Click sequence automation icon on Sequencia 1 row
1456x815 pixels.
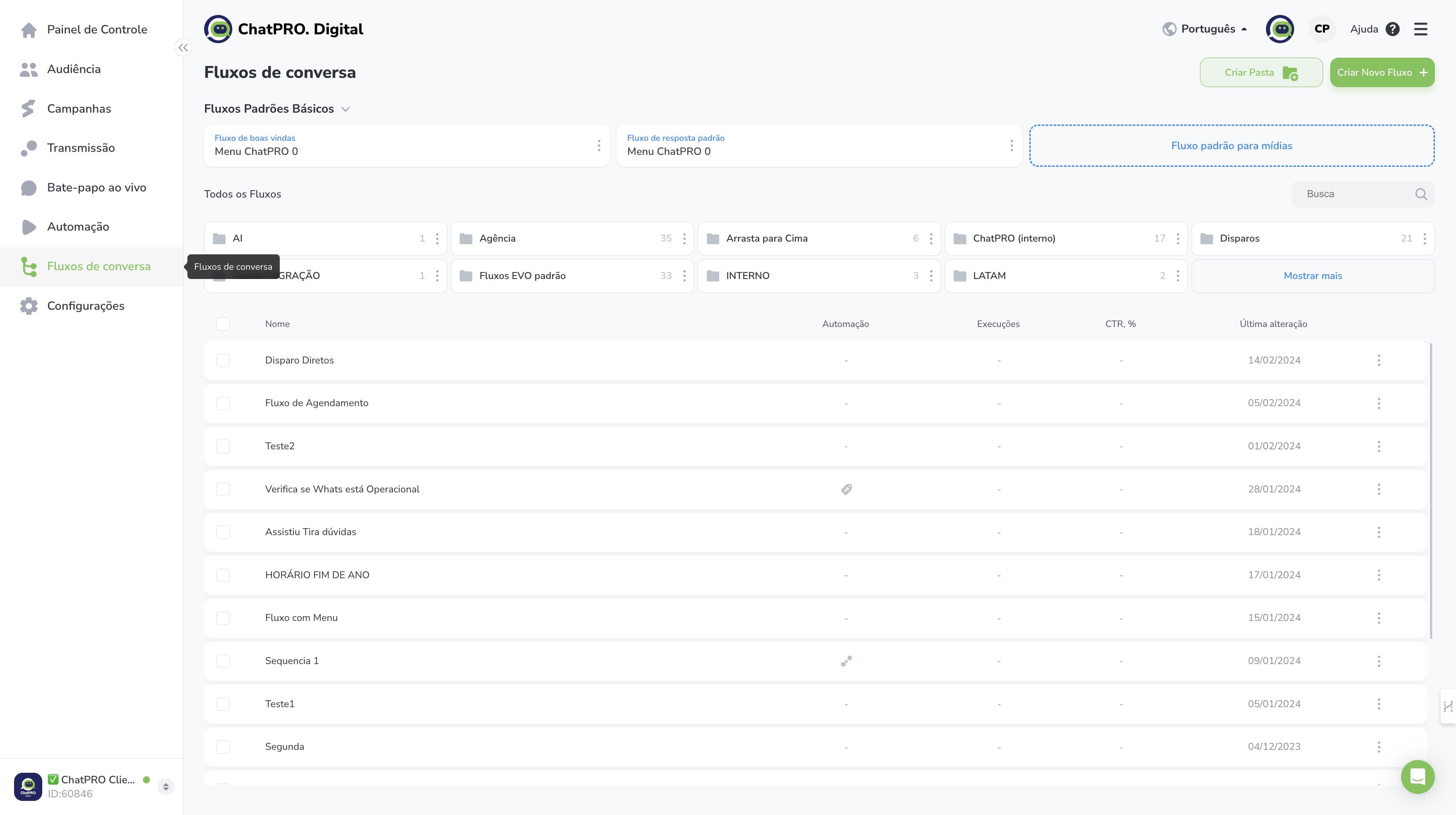coord(846,661)
